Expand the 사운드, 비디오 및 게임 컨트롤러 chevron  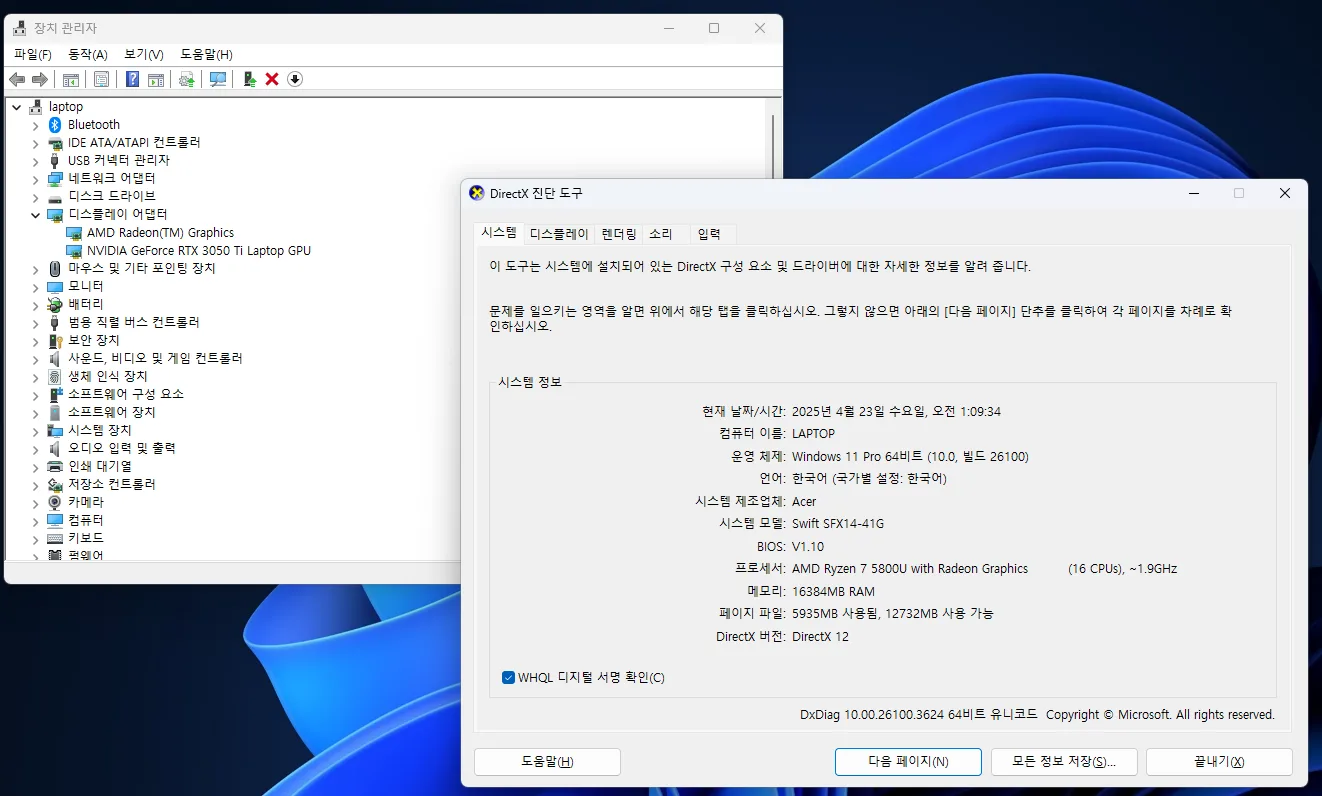[35, 358]
